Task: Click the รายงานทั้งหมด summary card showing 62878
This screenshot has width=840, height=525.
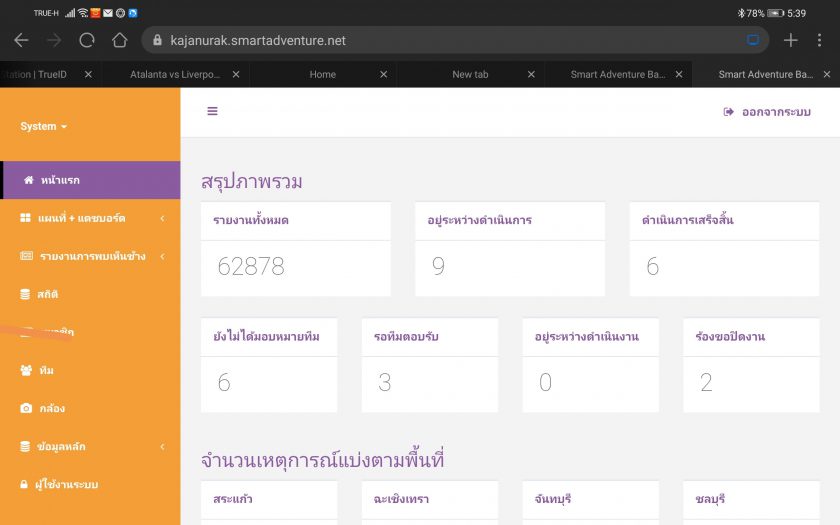Action: click(x=295, y=248)
